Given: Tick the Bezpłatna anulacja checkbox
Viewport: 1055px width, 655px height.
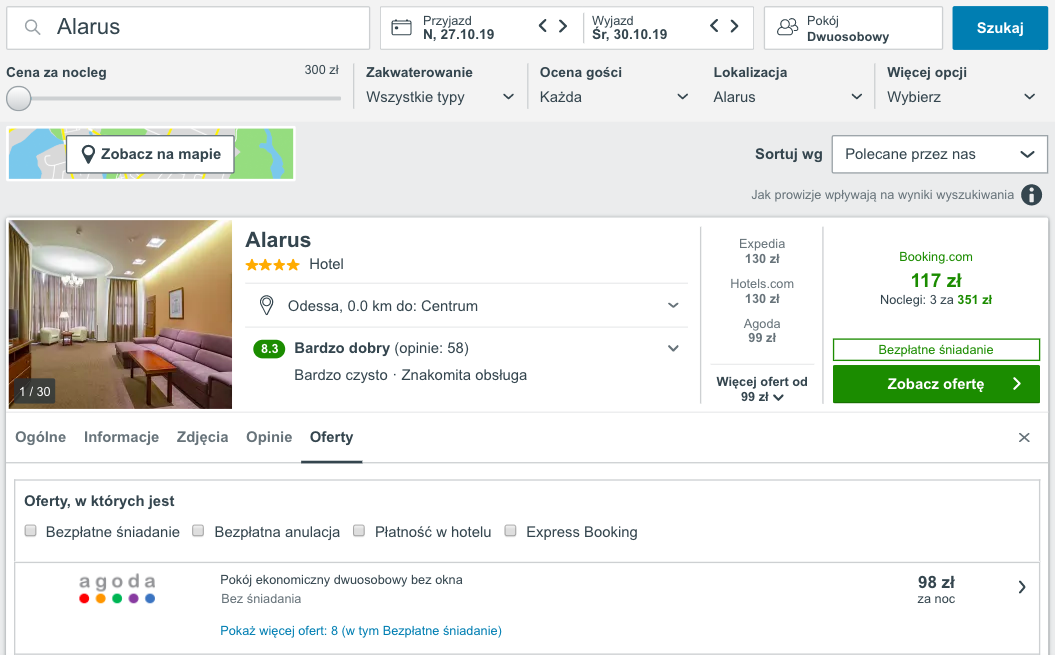Looking at the screenshot, I should click(199, 531).
